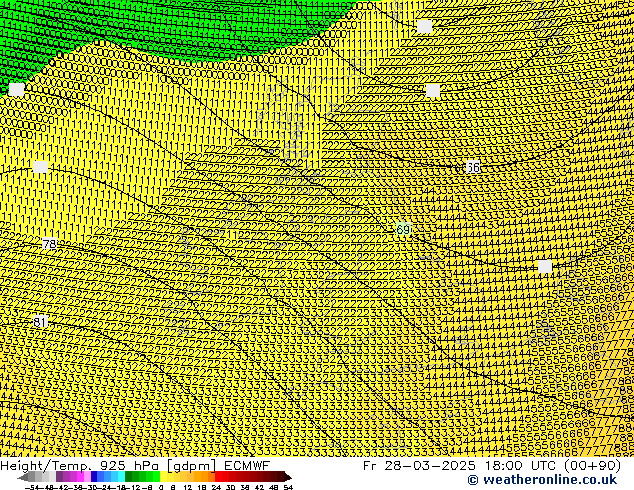
Task: Select the contour label 66
Action: point(473,167)
